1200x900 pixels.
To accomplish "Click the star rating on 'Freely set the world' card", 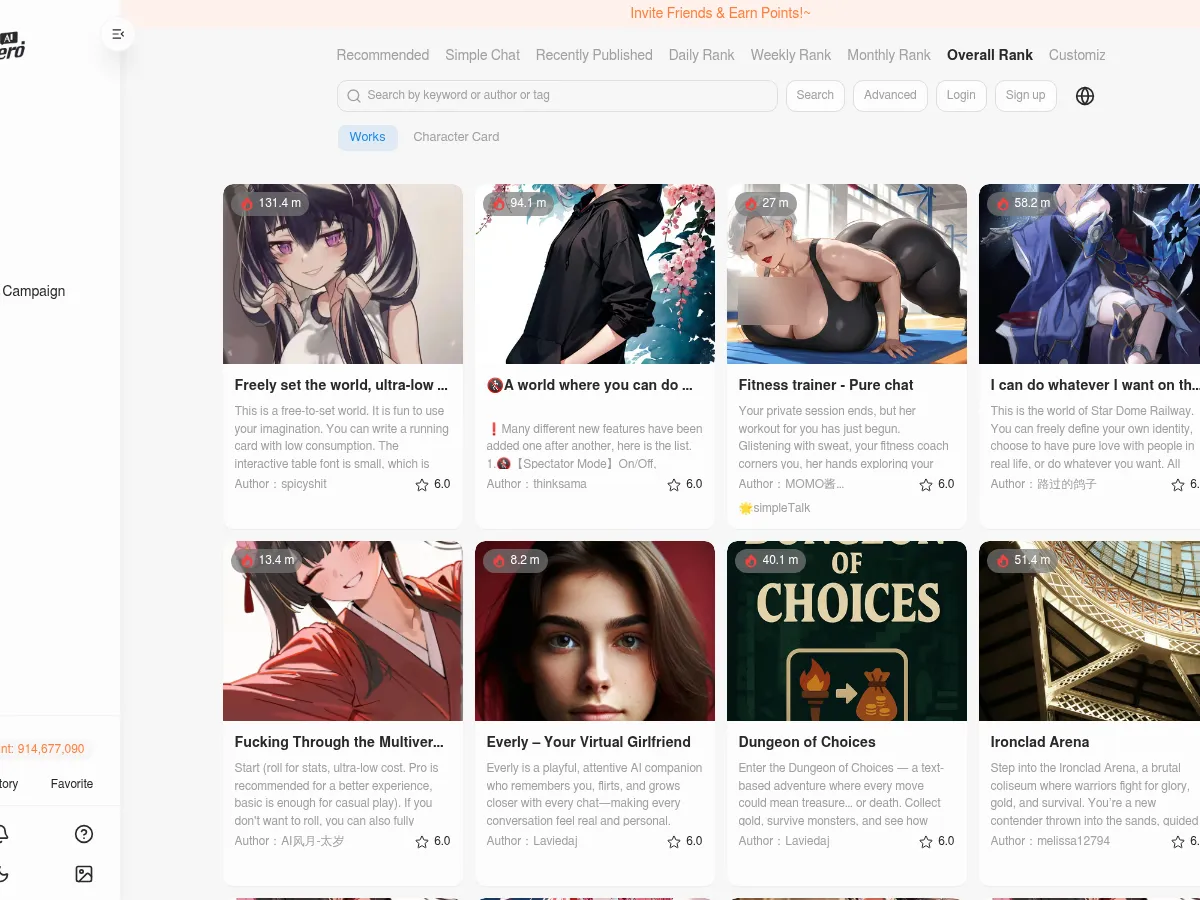I will 432,484.
